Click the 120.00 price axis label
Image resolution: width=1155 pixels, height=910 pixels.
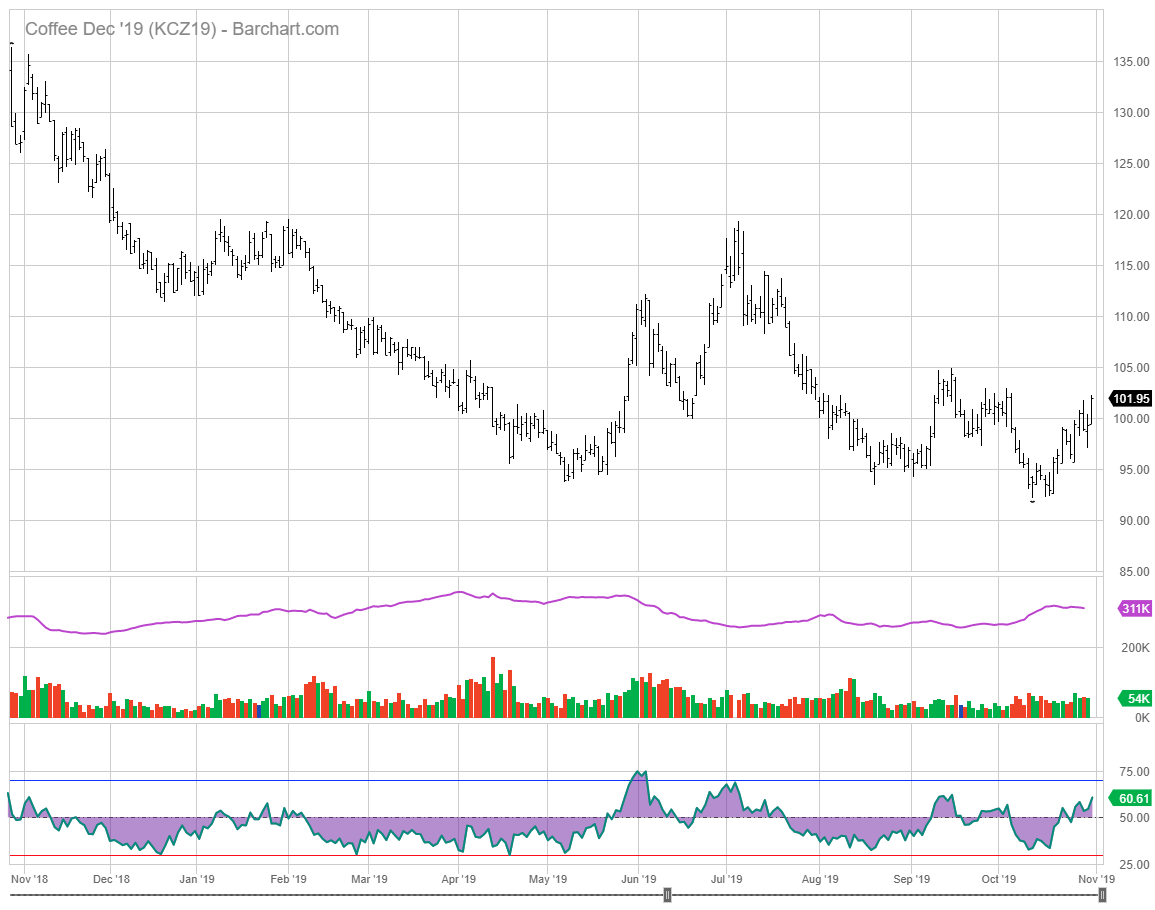pos(1131,214)
